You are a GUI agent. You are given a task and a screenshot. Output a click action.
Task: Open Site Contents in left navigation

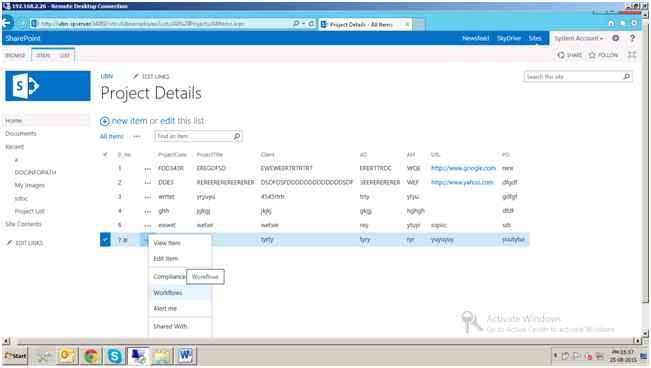pyautogui.click(x=23, y=224)
